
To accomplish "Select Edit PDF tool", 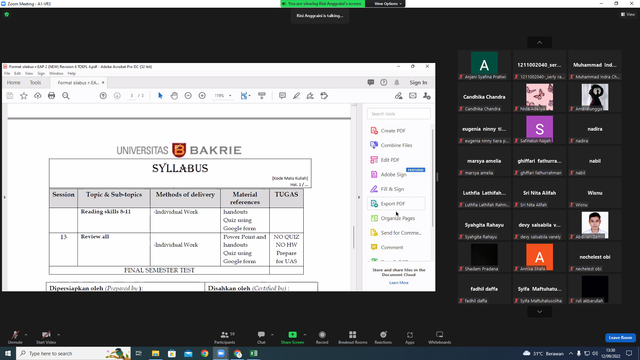I will click(x=385, y=160).
